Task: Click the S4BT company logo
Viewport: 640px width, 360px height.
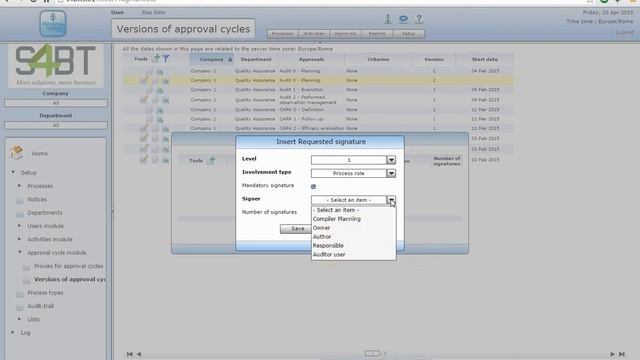Action: [56, 65]
